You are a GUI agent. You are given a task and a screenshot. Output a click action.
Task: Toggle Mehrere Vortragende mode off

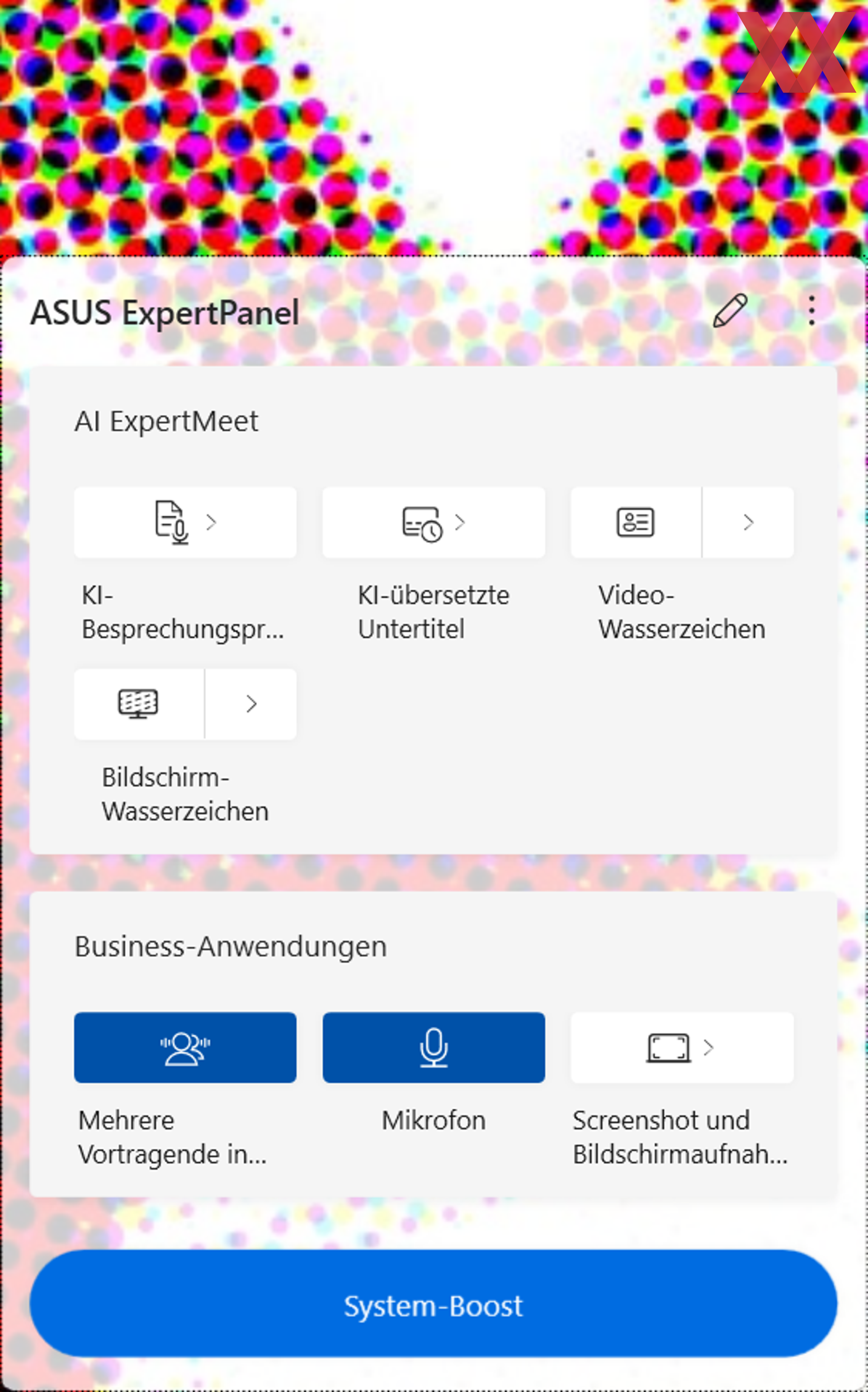click(x=185, y=1047)
